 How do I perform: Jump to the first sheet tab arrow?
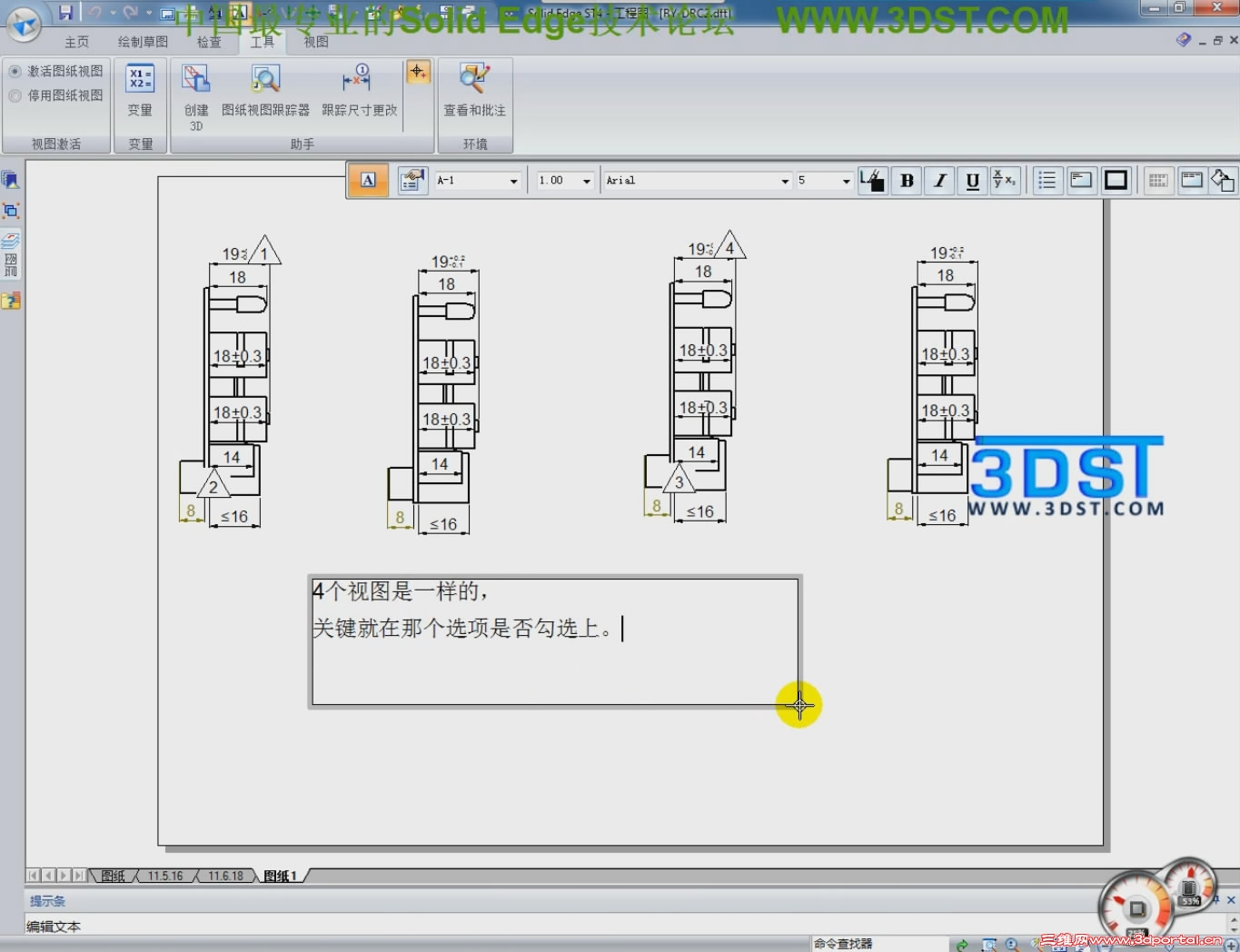[x=34, y=876]
